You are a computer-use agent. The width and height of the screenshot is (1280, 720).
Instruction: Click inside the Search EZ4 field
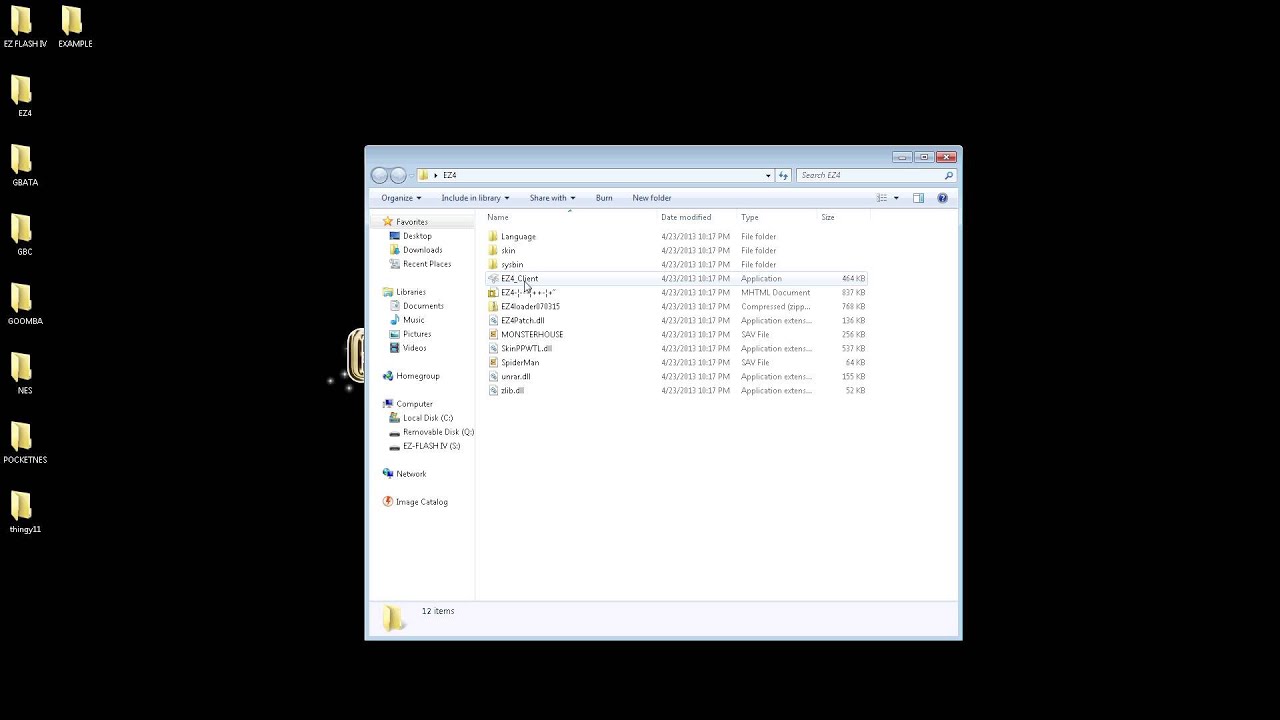coord(868,175)
